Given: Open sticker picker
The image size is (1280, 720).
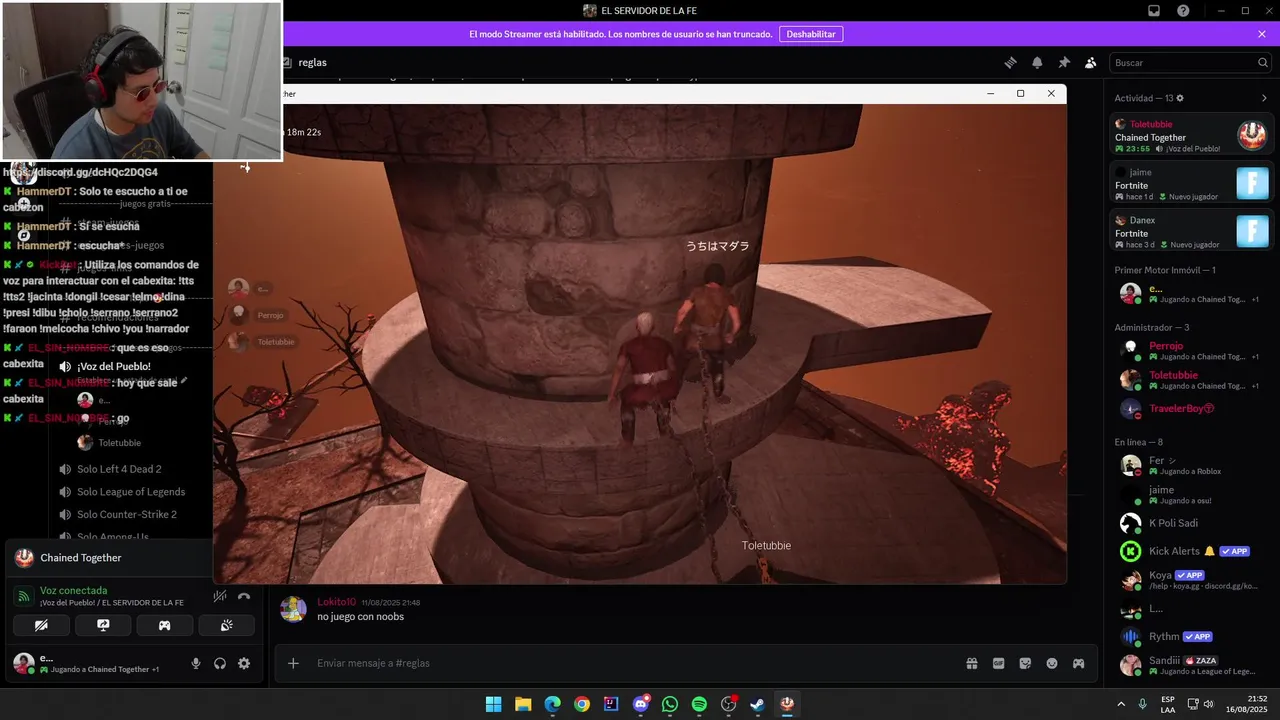Looking at the screenshot, I should coord(1025,663).
